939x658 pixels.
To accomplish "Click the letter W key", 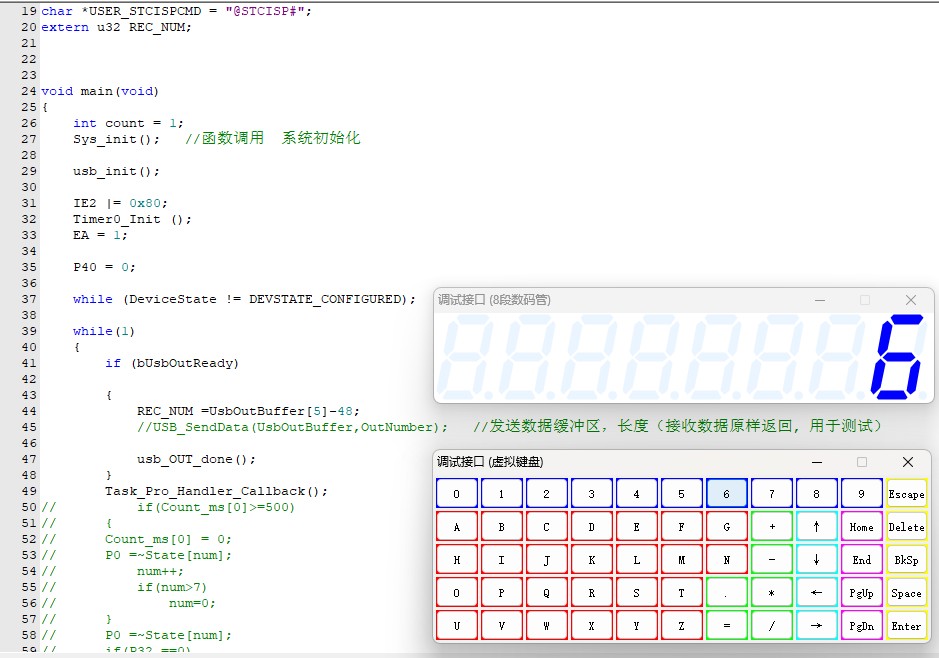I will click(547, 626).
